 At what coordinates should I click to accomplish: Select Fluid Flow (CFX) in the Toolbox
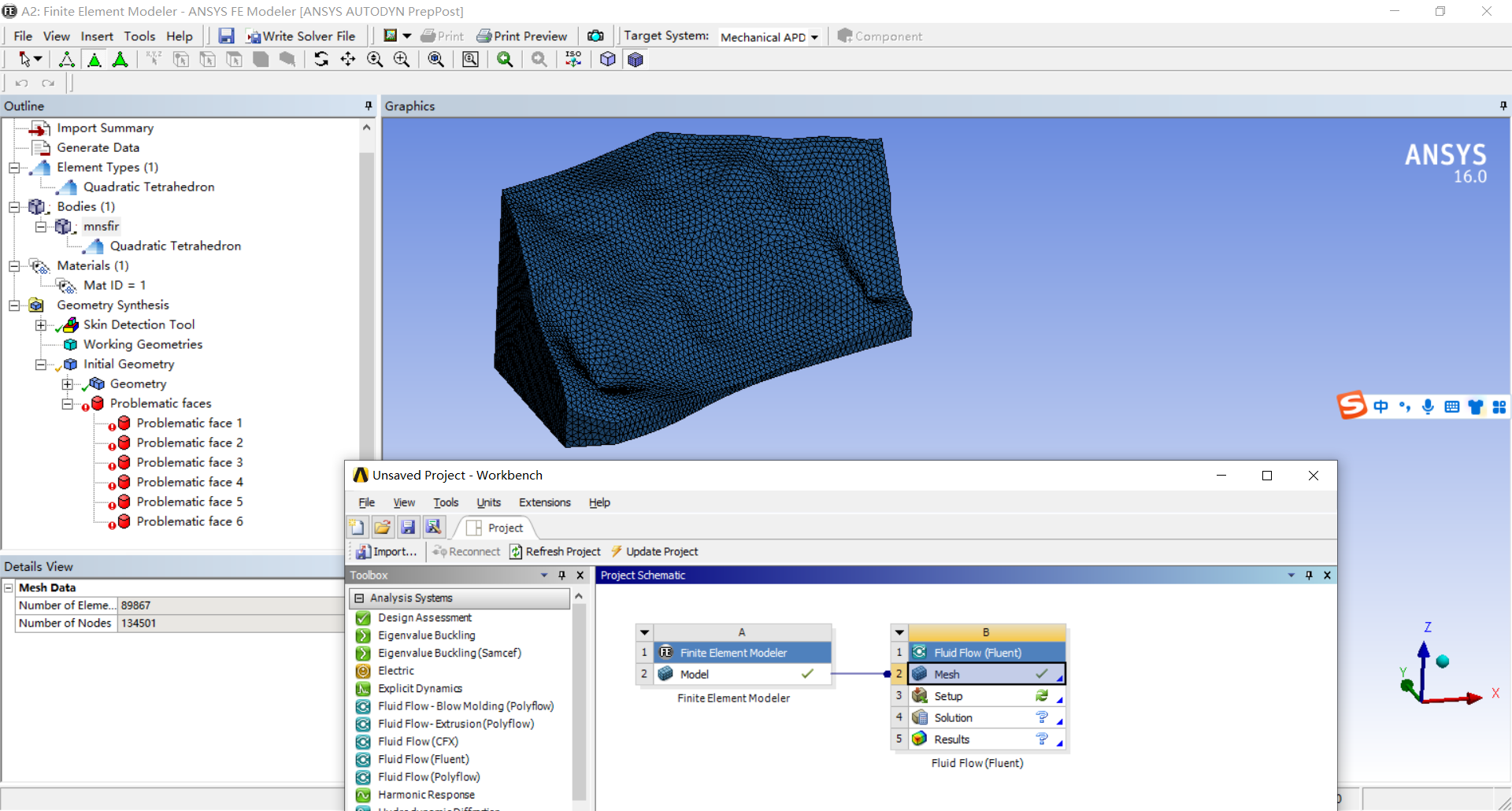418,742
